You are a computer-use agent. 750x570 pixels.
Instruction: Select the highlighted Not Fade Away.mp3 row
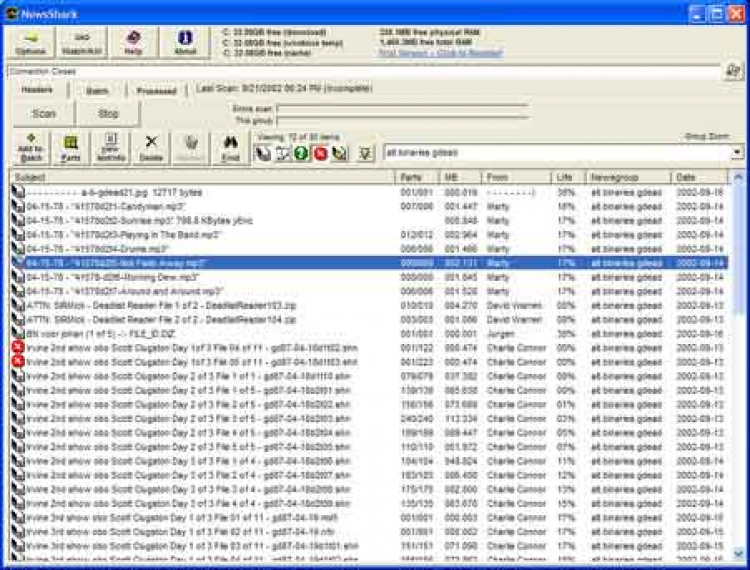369,263
